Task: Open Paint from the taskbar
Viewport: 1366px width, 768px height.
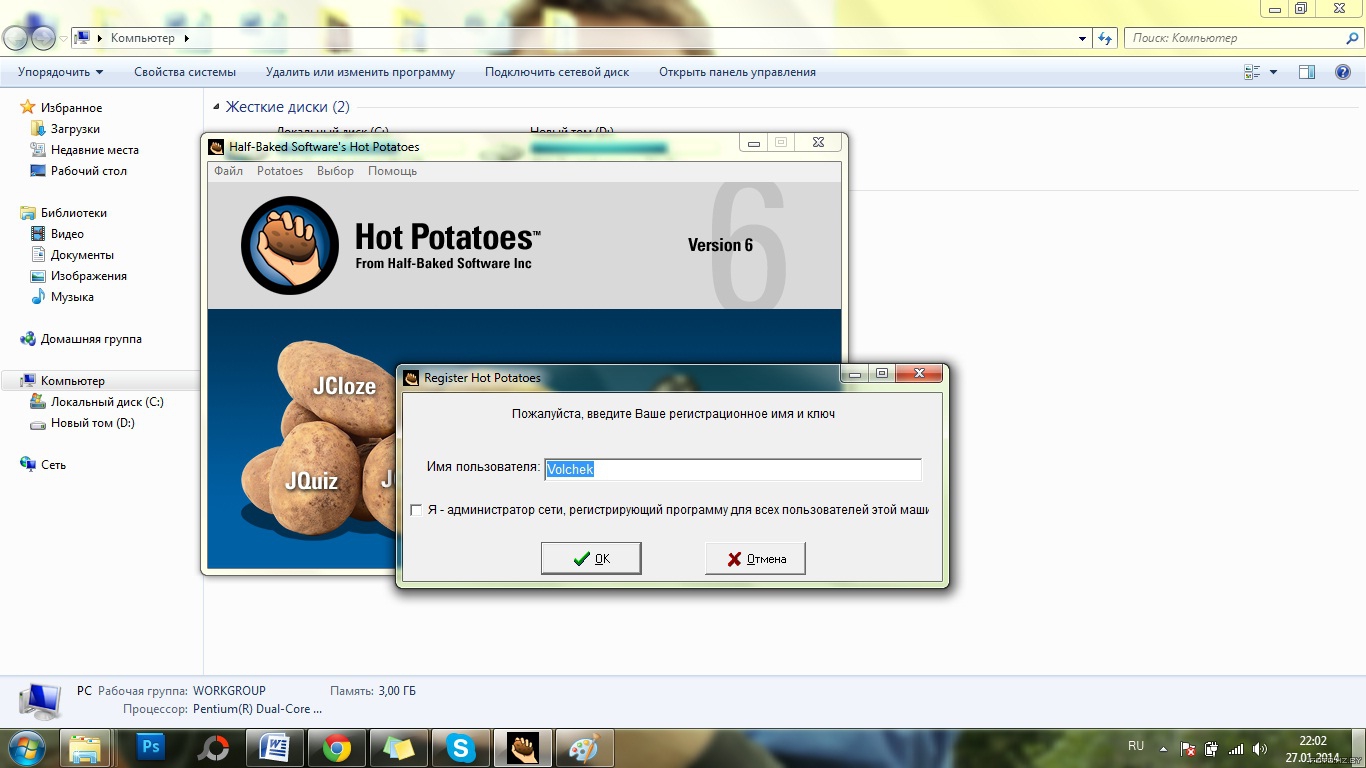Action: tap(584, 747)
